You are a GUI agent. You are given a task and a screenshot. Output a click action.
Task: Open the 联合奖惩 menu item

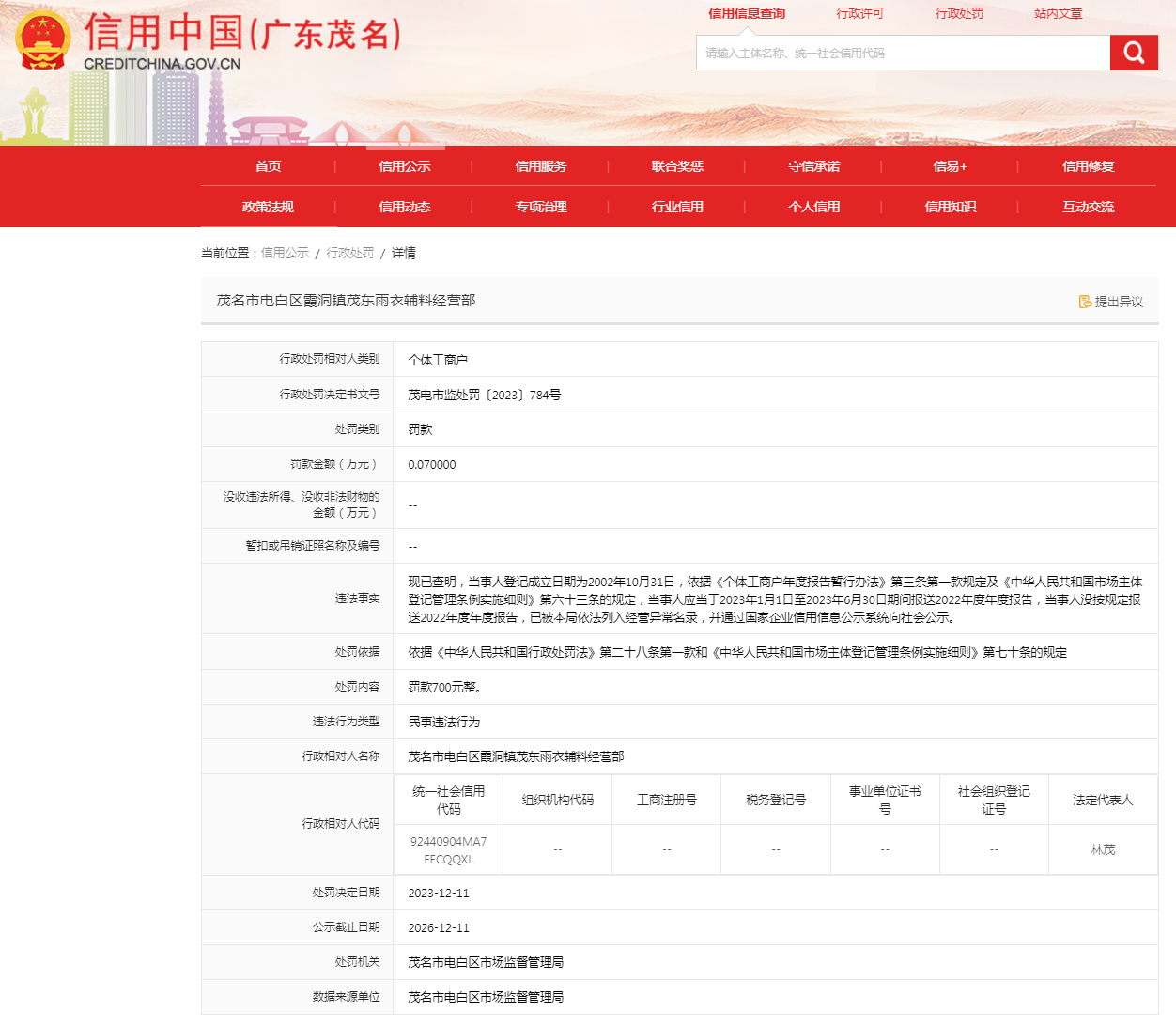click(x=677, y=166)
